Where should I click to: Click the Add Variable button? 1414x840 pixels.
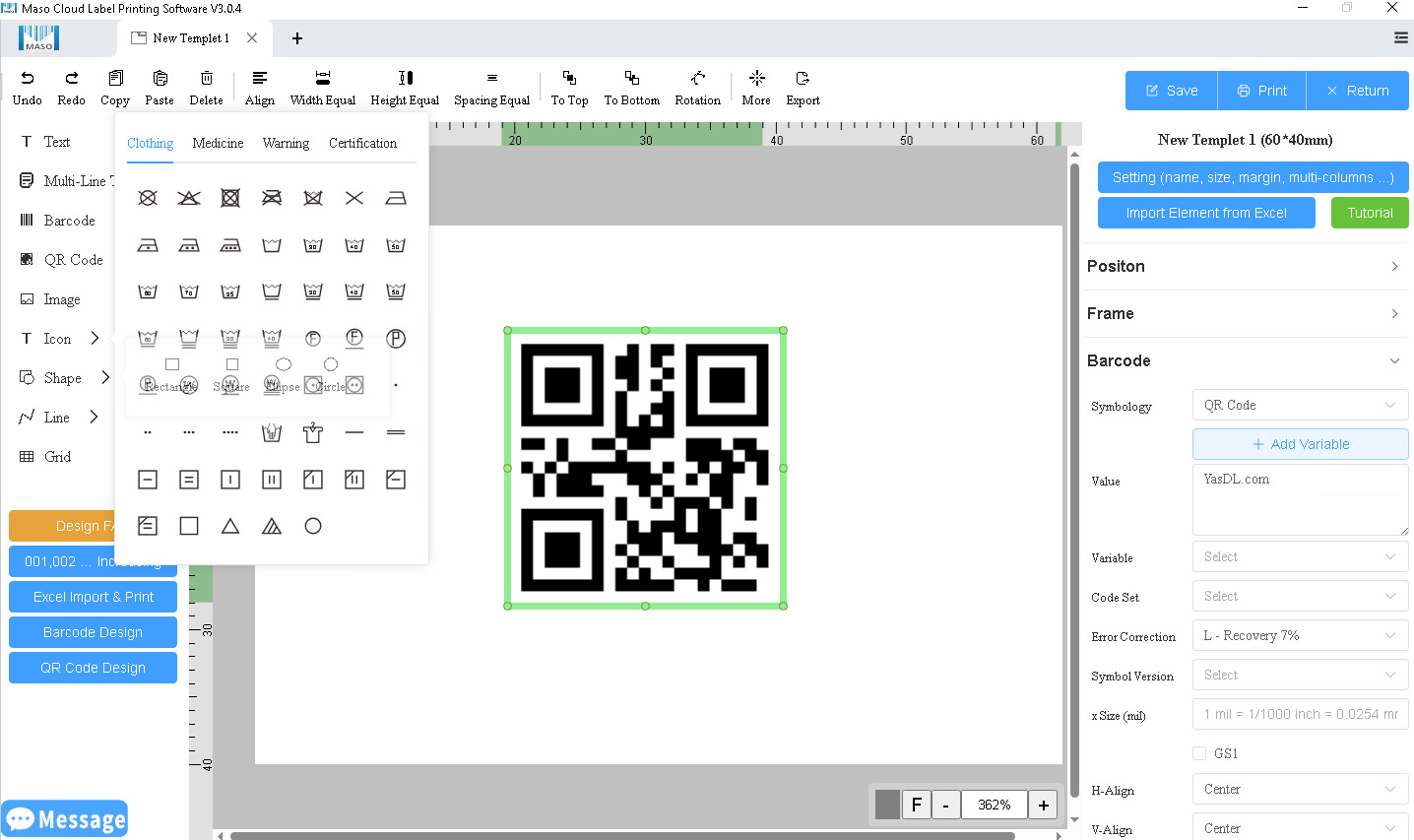1301,444
